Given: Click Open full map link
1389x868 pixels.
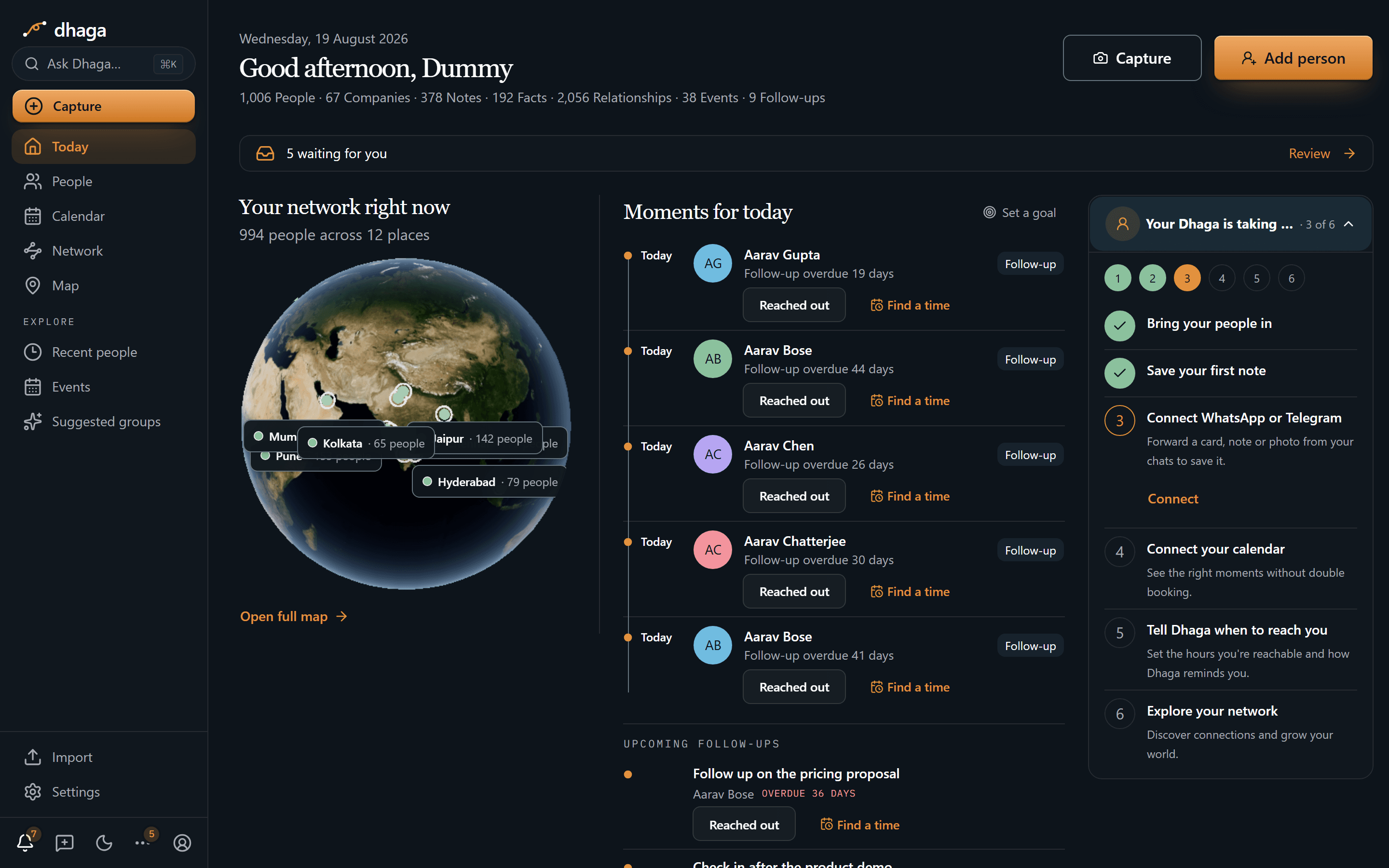Looking at the screenshot, I should [293, 616].
